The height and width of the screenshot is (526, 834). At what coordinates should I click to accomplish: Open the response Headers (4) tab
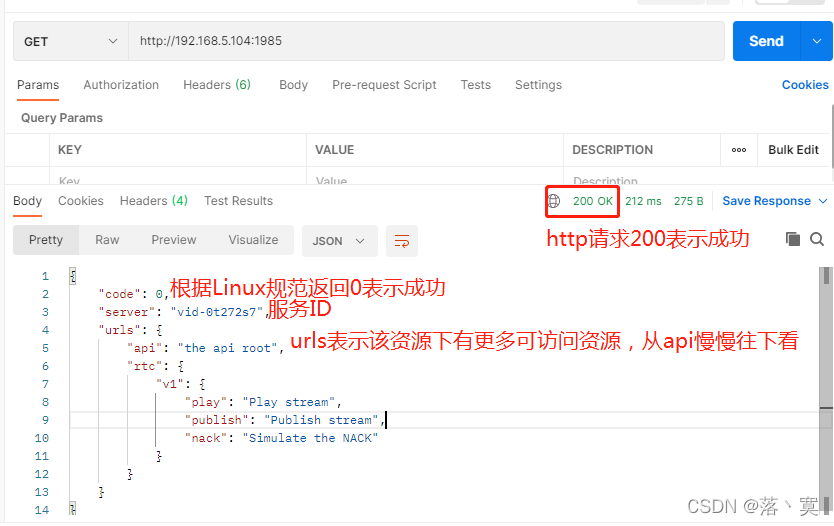pyautogui.click(x=154, y=201)
